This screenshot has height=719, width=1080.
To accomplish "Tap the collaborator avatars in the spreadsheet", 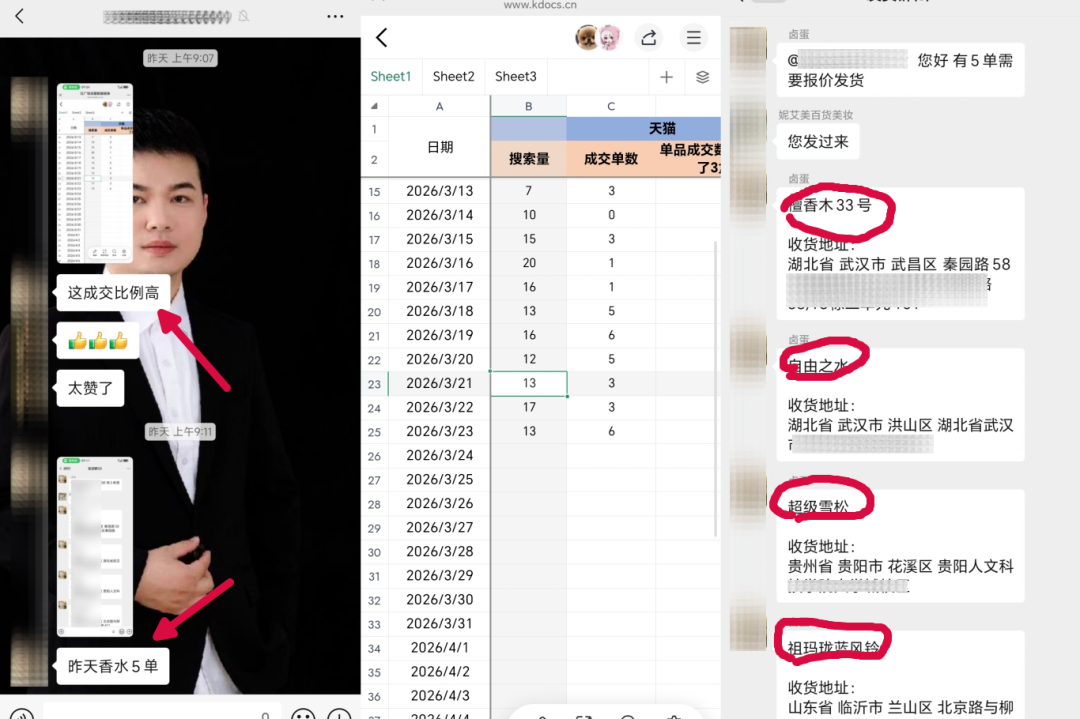I will [598, 38].
